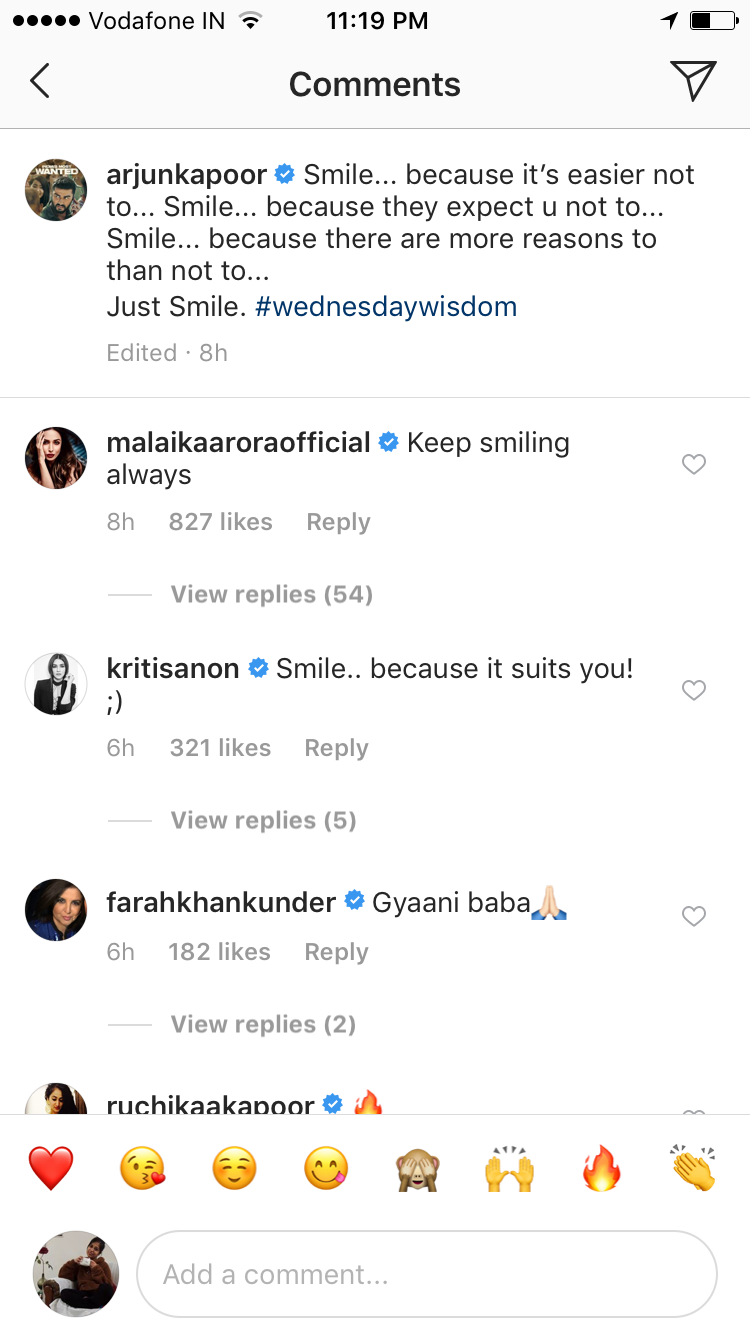Expand View replies (54)
Viewport: 750px width, 1334px height.
pyautogui.click(x=271, y=595)
